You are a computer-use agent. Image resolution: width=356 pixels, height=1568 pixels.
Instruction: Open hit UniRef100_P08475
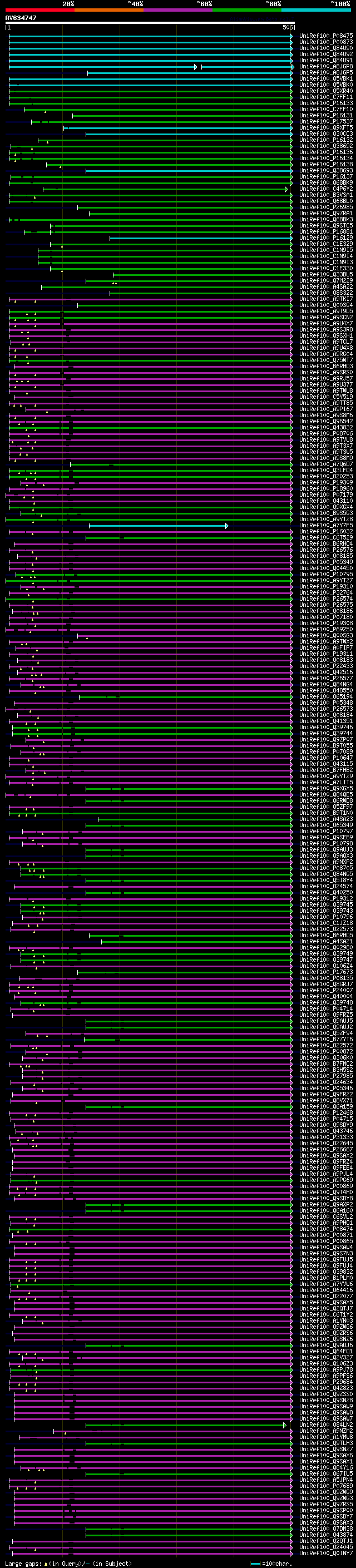coord(326,36)
